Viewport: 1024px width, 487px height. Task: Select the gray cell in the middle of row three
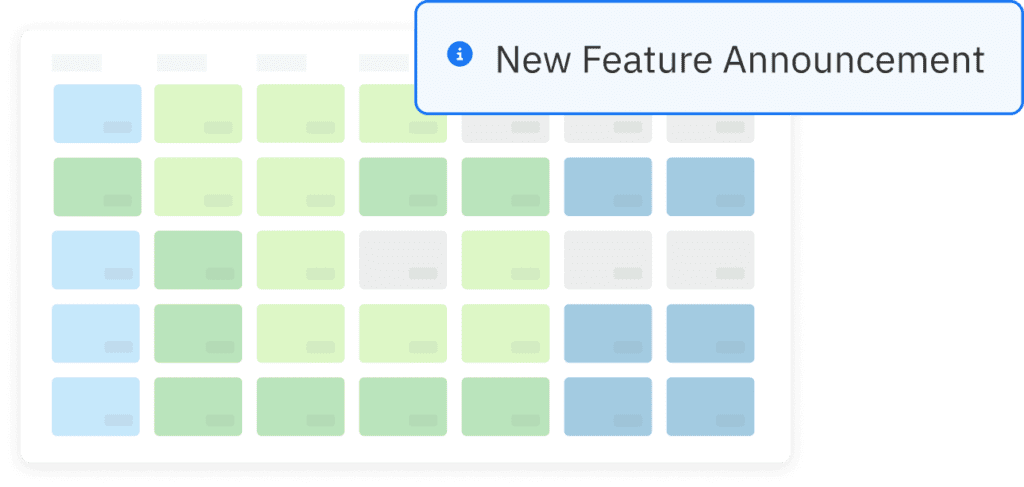[x=402, y=260]
